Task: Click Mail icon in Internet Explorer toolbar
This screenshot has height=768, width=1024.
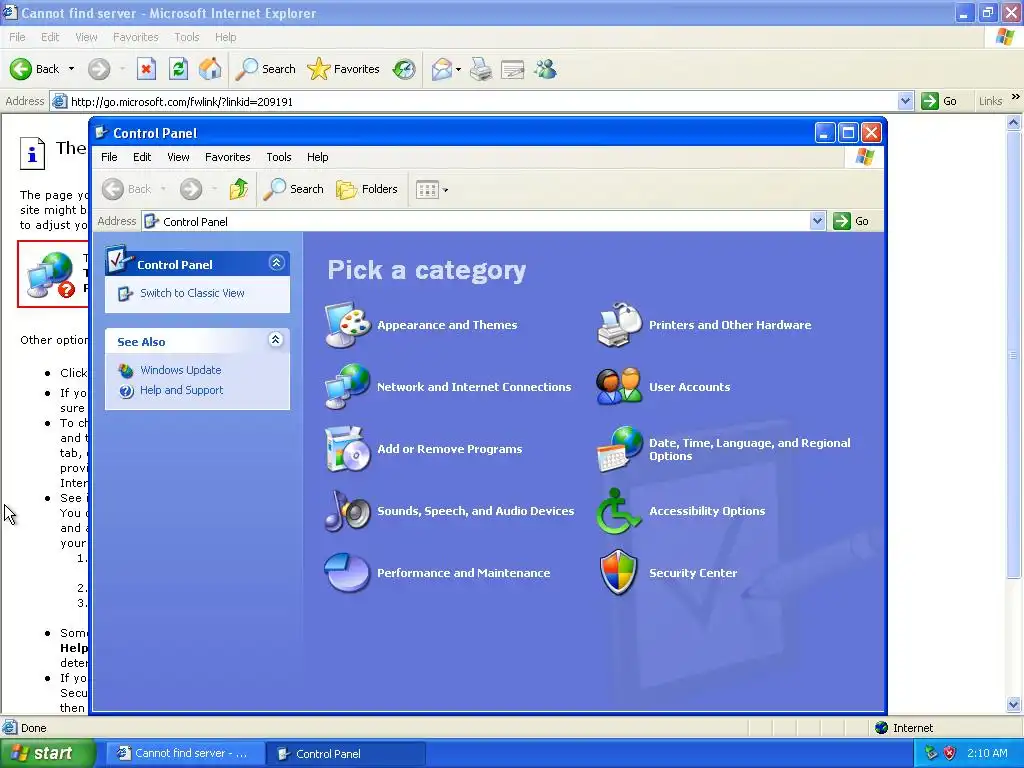Action: (x=442, y=69)
